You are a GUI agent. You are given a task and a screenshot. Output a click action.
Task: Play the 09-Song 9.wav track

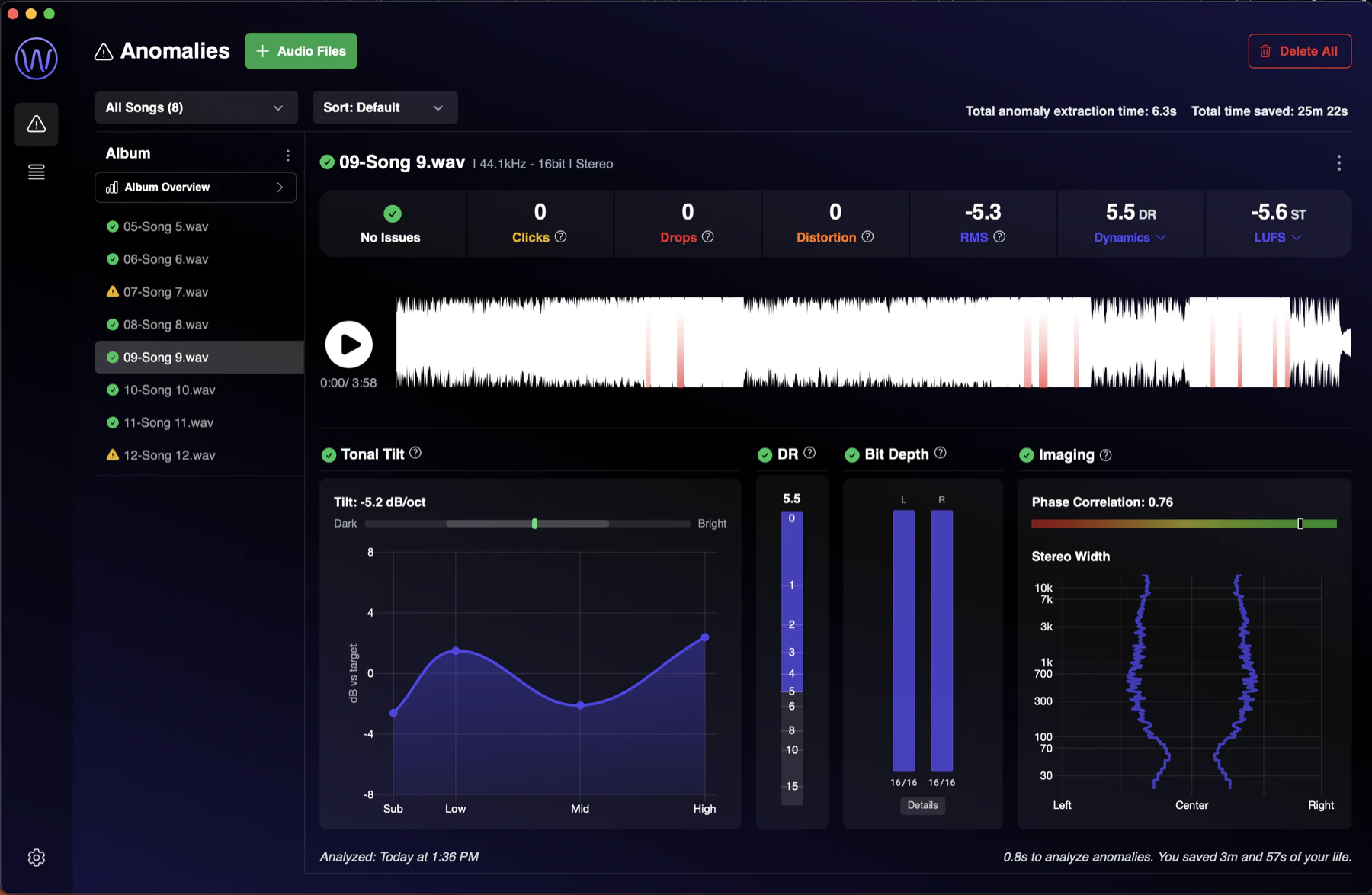click(349, 345)
